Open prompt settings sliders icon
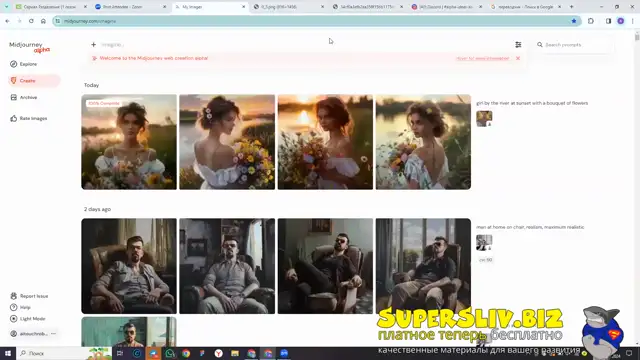The image size is (640, 360). pyautogui.click(x=518, y=44)
